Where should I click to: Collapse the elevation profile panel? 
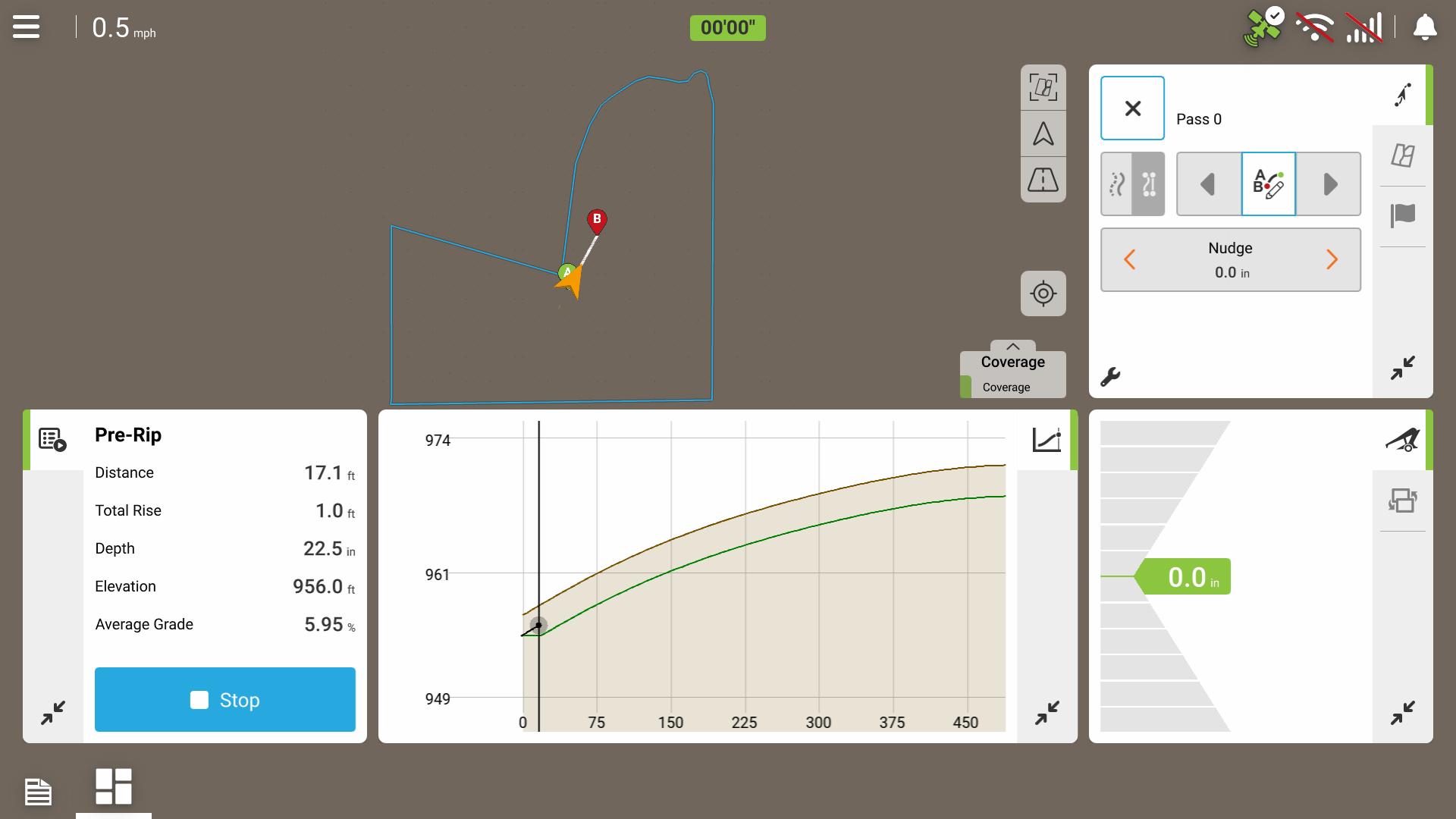pyautogui.click(x=1047, y=712)
